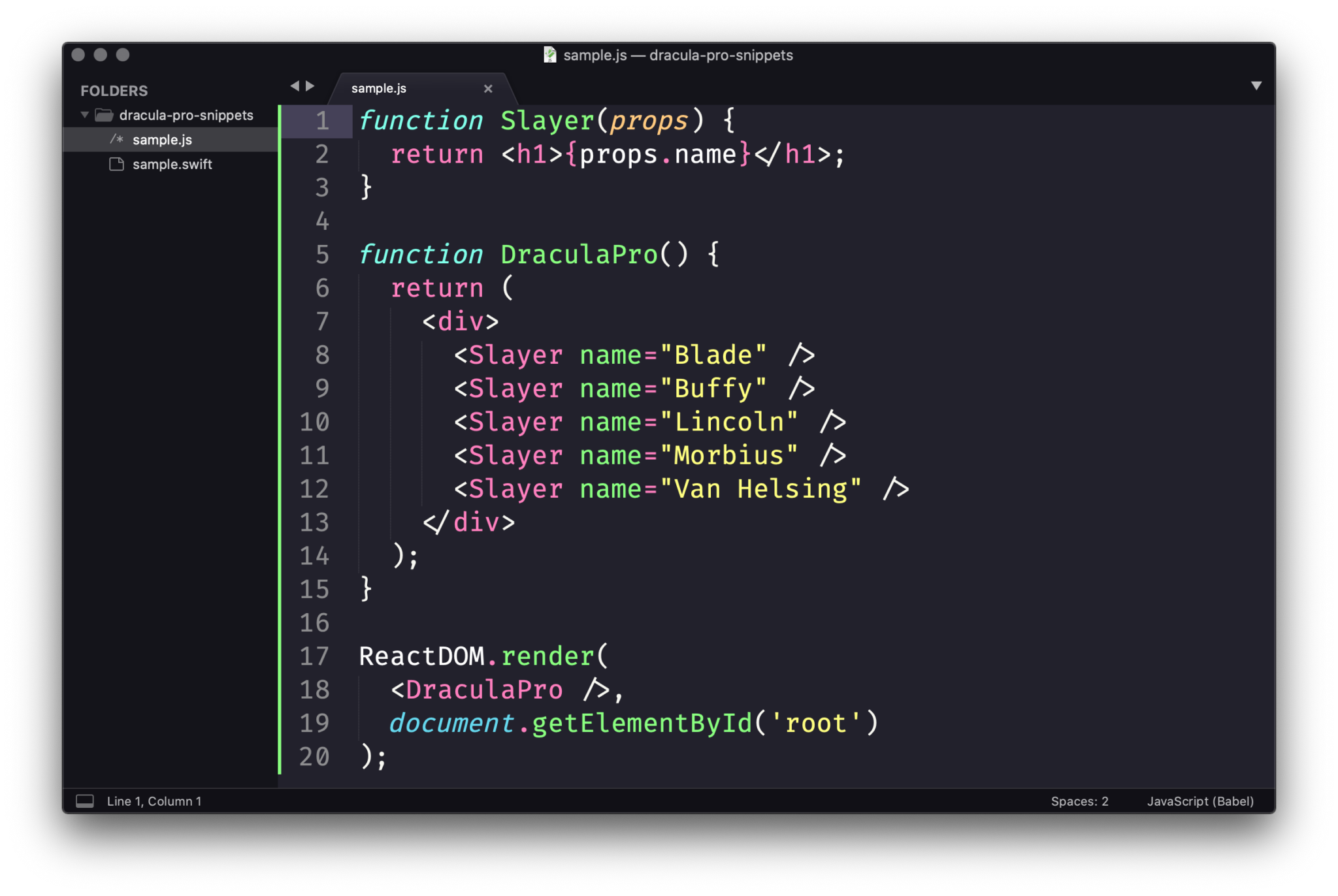Click the document keyword on line 19

tap(451, 724)
